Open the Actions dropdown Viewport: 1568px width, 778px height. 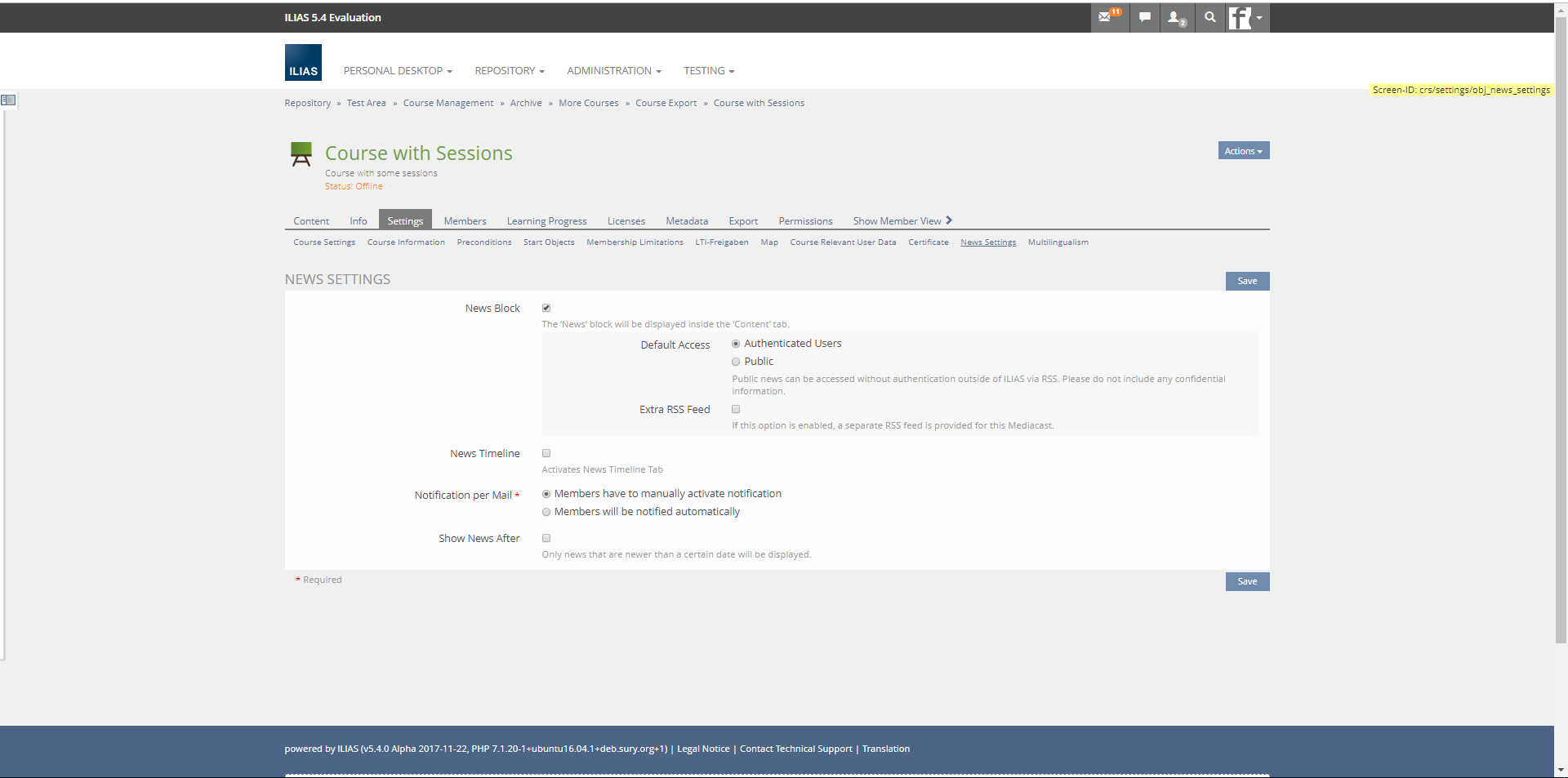pos(1243,151)
